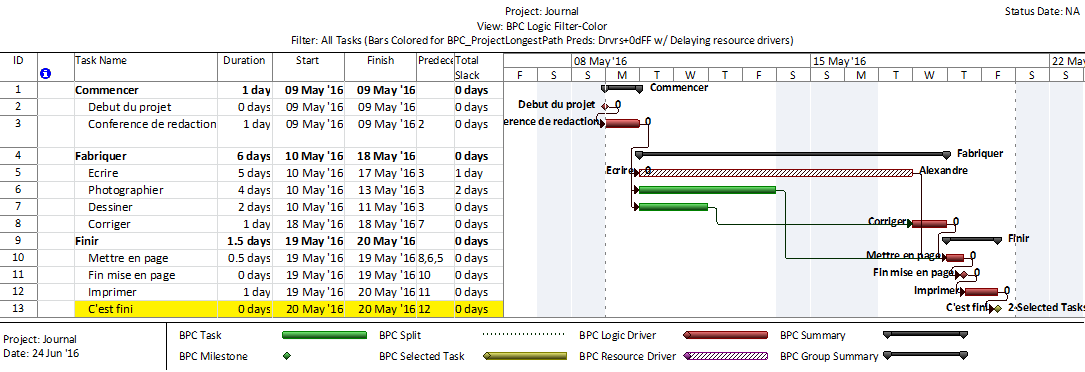Image resolution: width=1085 pixels, height=372 pixels.
Task: Select the Start column header
Action: point(307,60)
